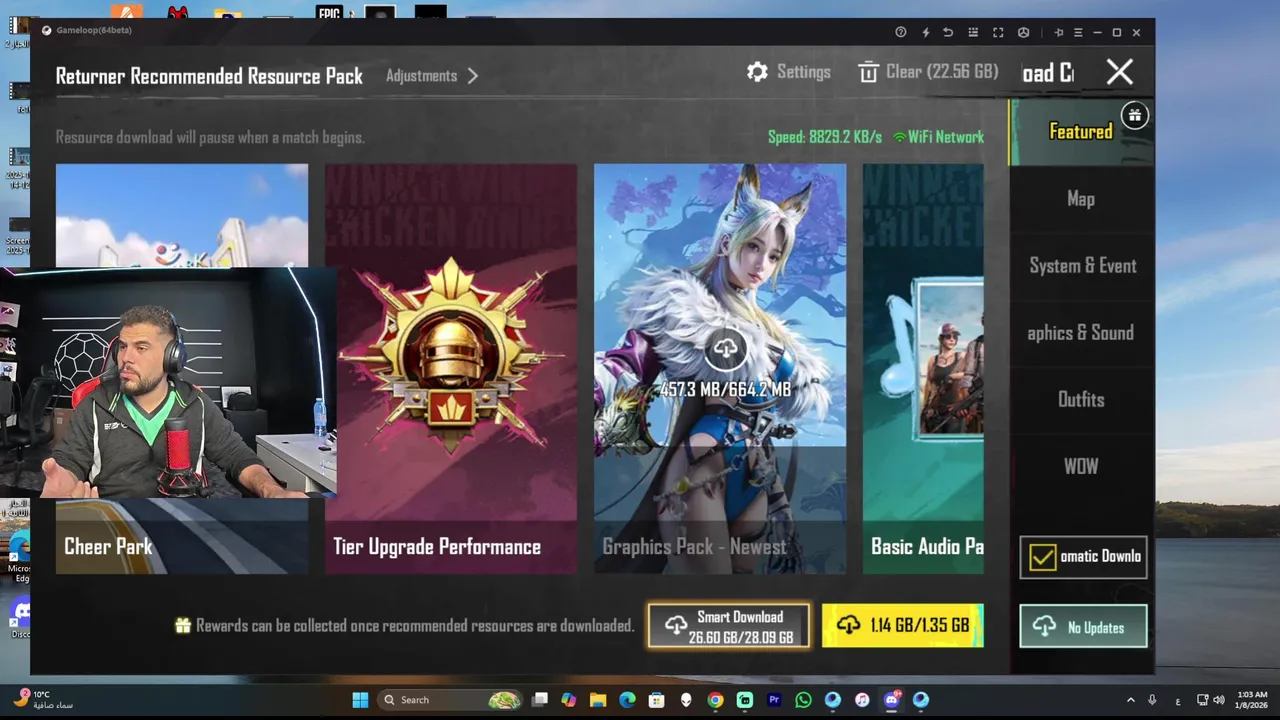Close the resource pack panel with X
The height and width of the screenshot is (720, 1280).
pyautogui.click(x=1120, y=71)
